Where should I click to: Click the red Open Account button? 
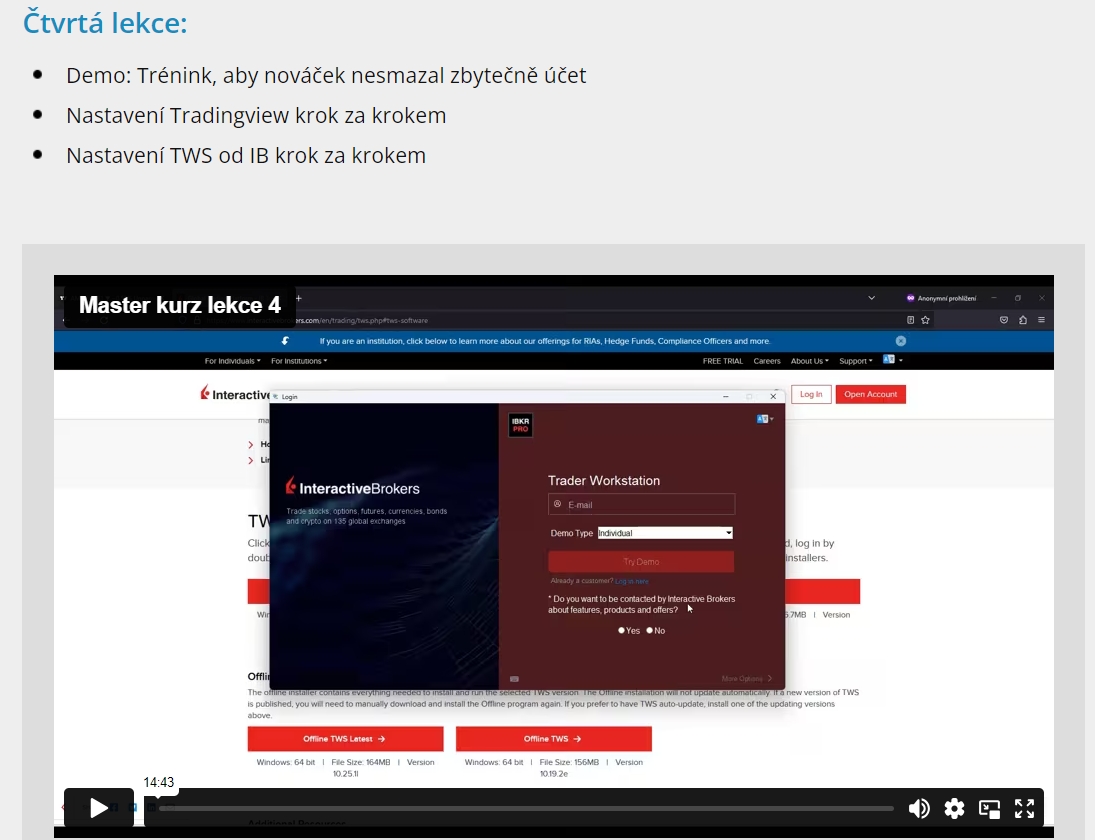tap(871, 395)
